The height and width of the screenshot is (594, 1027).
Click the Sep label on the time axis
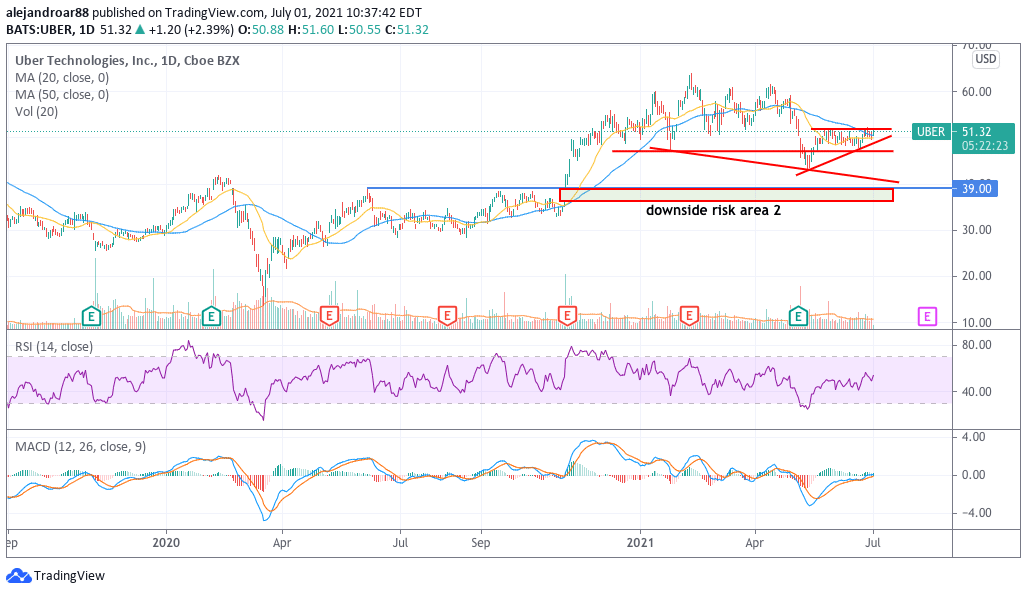(x=481, y=543)
